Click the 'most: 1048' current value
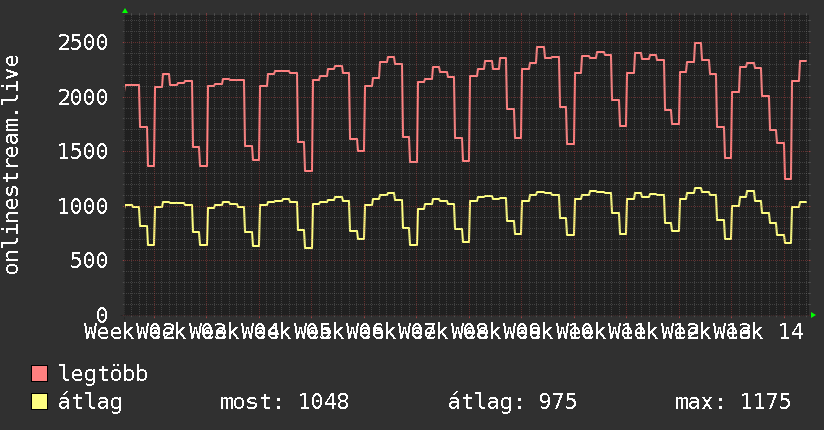This screenshot has width=824, height=430. pyautogui.click(x=284, y=402)
